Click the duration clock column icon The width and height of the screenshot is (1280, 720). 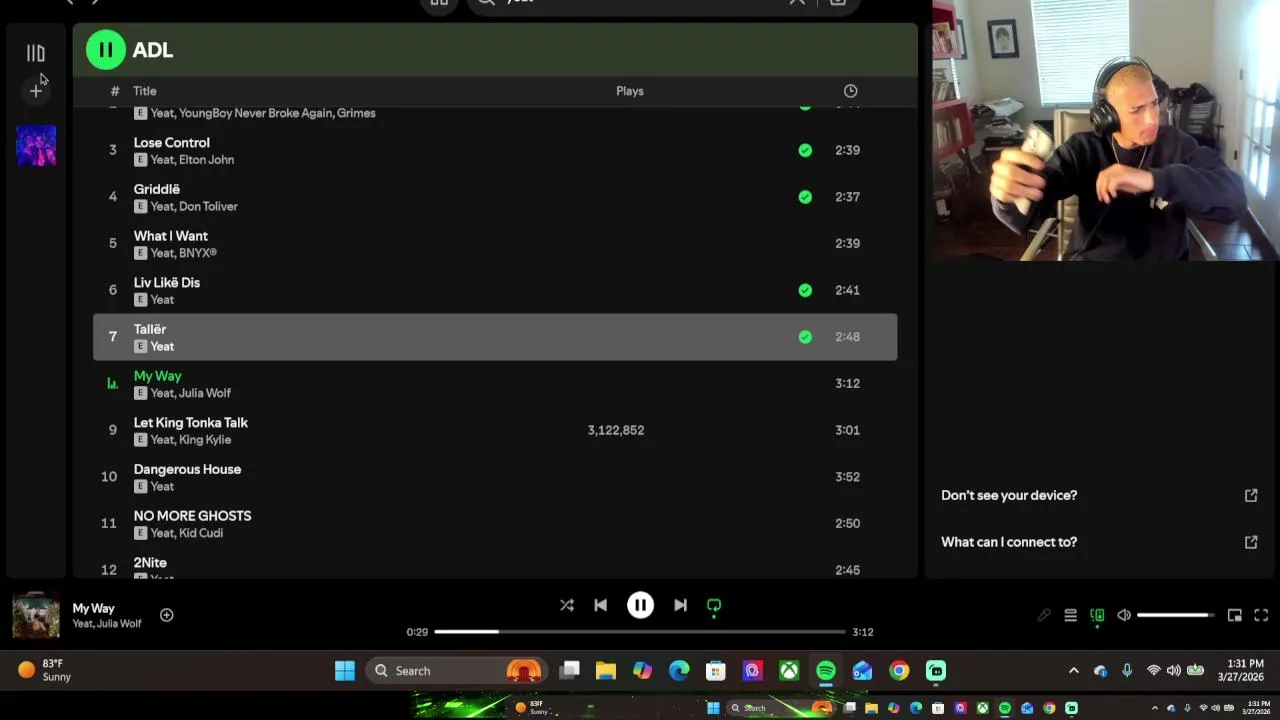850,91
